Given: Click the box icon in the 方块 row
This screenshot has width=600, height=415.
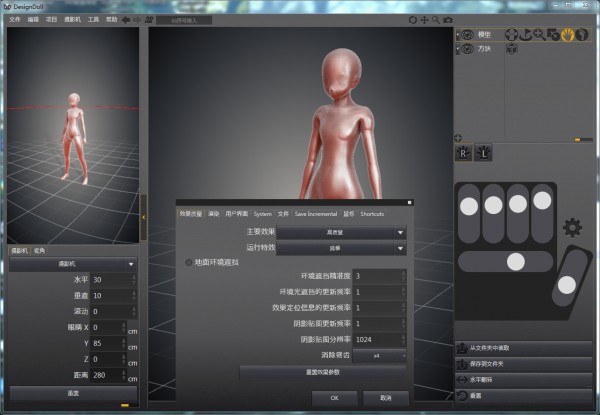Looking at the screenshot, I should click(512, 48).
